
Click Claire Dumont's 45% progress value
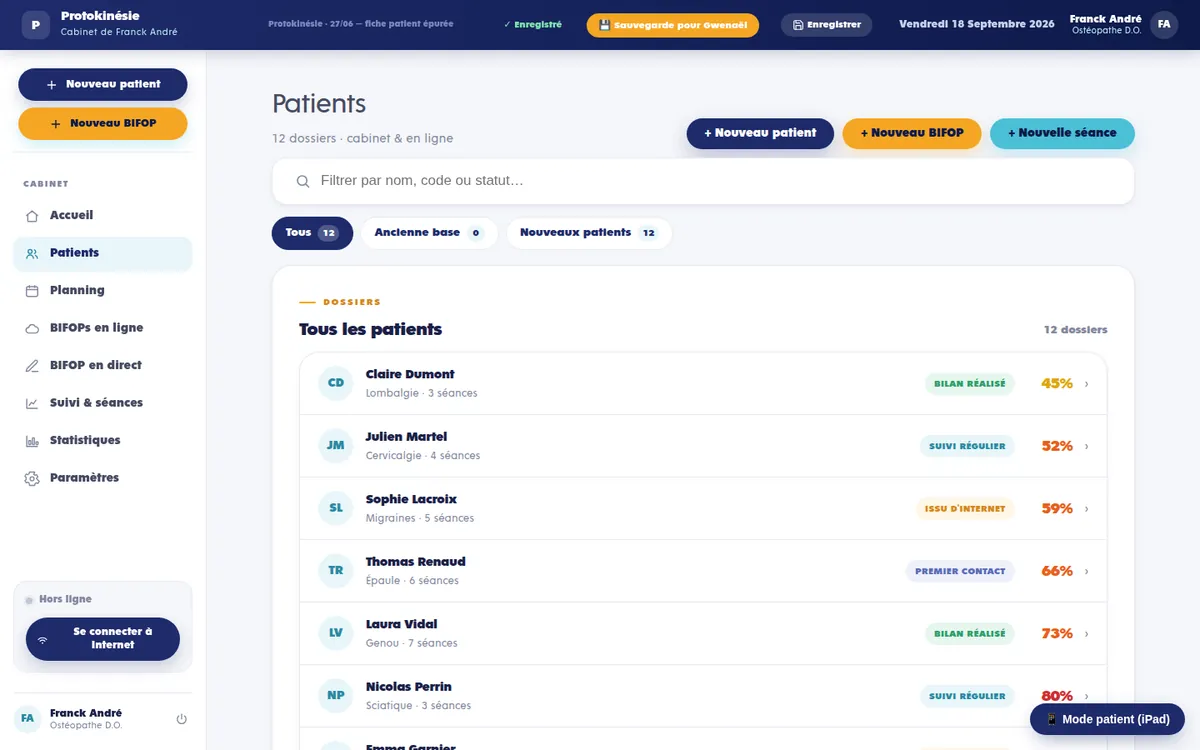(1057, 384)
